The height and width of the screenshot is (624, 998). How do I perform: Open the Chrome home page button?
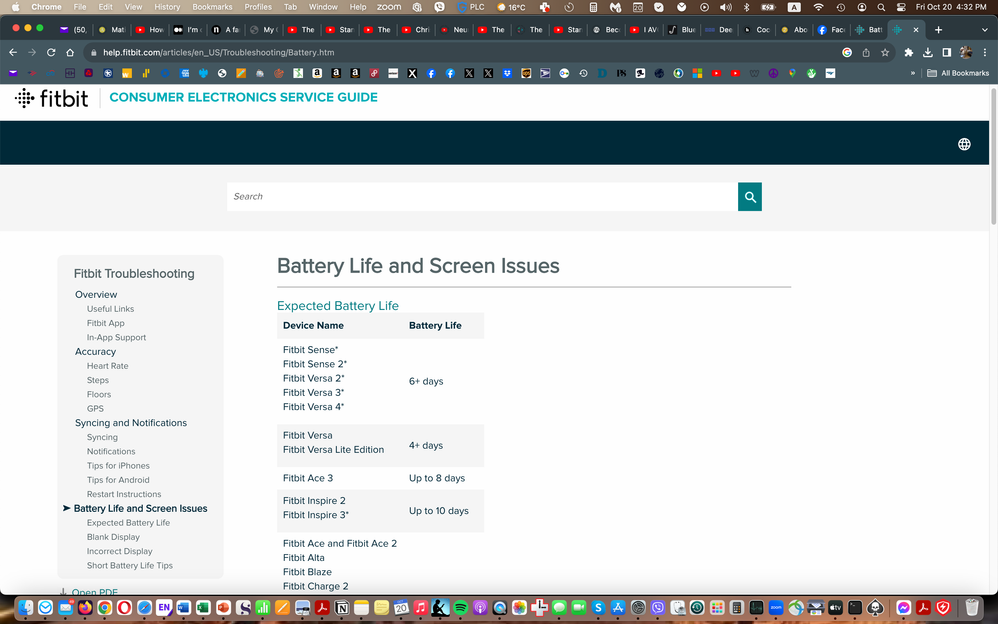[70, 52]
